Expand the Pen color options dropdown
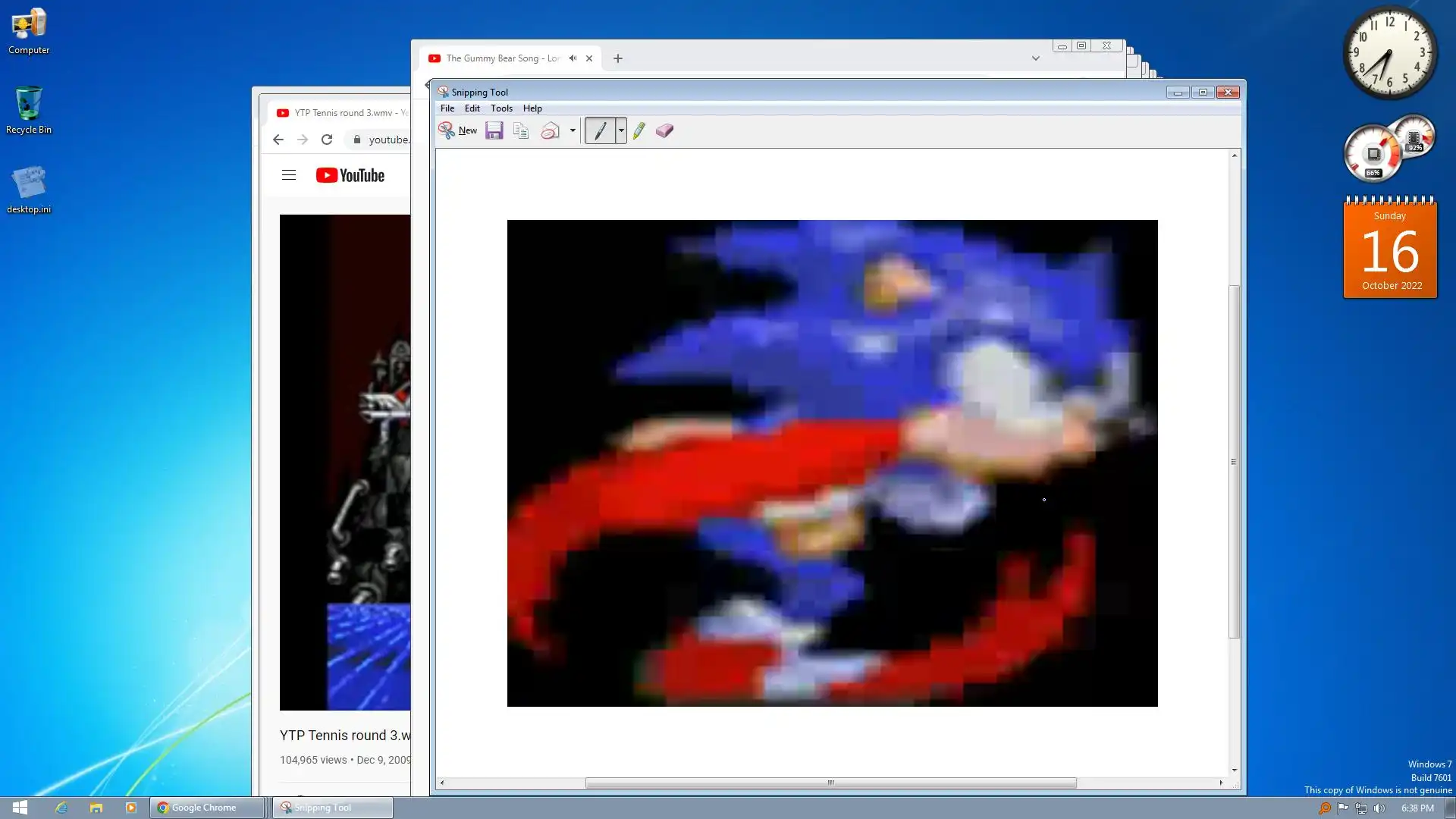Viewport: 1456px width, 819px height. (621, 130)
